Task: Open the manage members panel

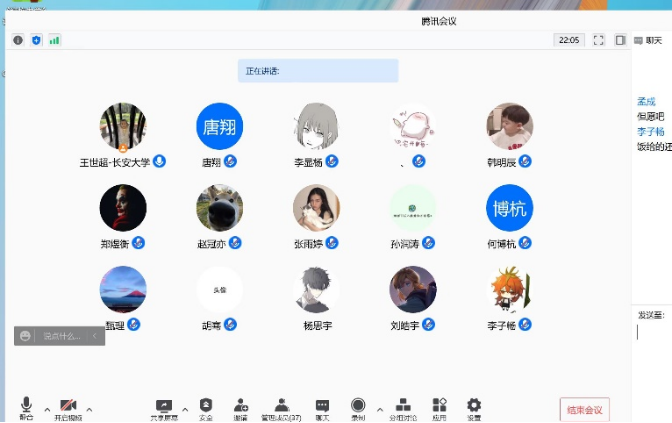Action: pos(281,405)
